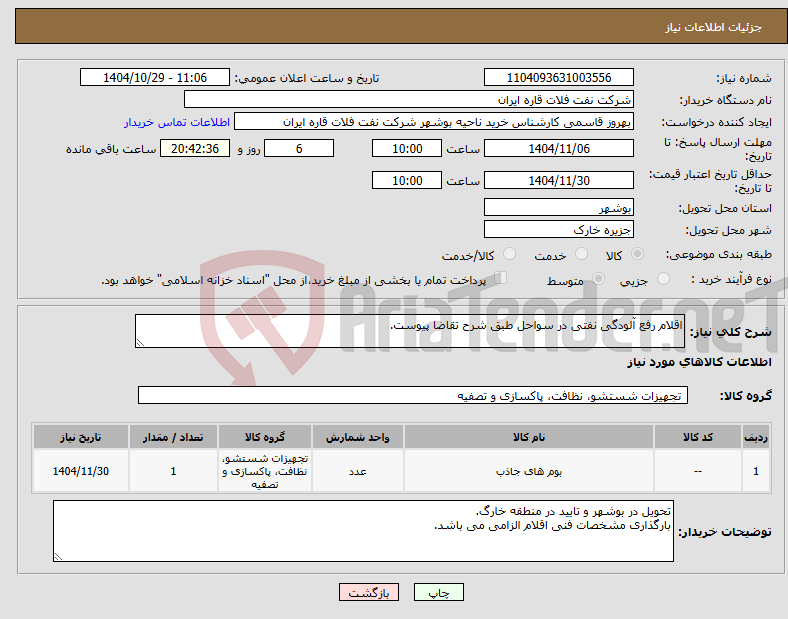The height and width of the screenshot is (619, 788).
Task: Click the remaining days field showing 6
Action: coord(299,149)
